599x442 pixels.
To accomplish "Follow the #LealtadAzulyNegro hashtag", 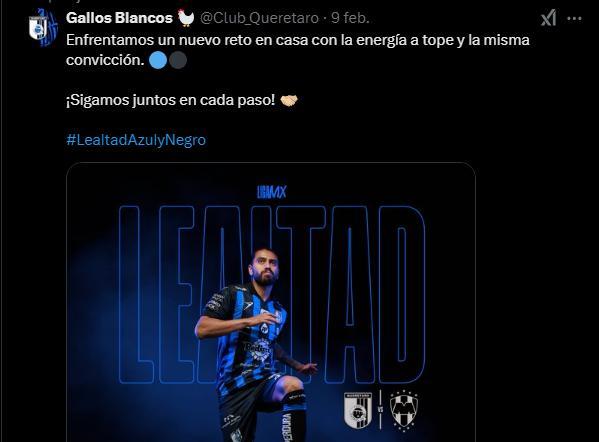I will point(136,140).
